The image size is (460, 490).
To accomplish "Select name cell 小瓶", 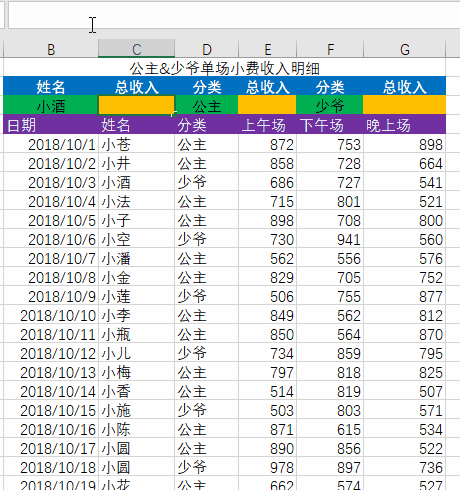I will point(136,333).
